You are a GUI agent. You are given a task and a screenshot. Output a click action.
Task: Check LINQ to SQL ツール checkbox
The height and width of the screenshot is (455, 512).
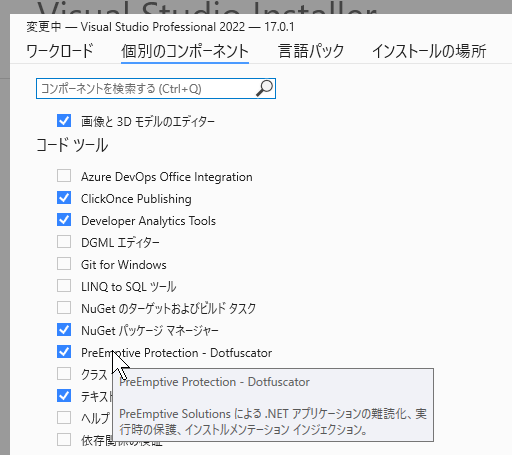pyautogui.click(x=64, y=286)
